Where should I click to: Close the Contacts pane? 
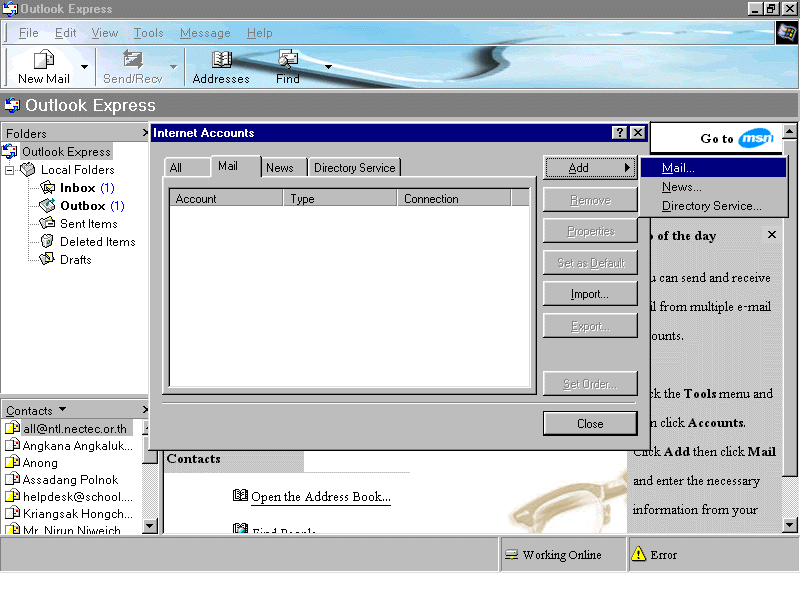(x=145, y=410)
